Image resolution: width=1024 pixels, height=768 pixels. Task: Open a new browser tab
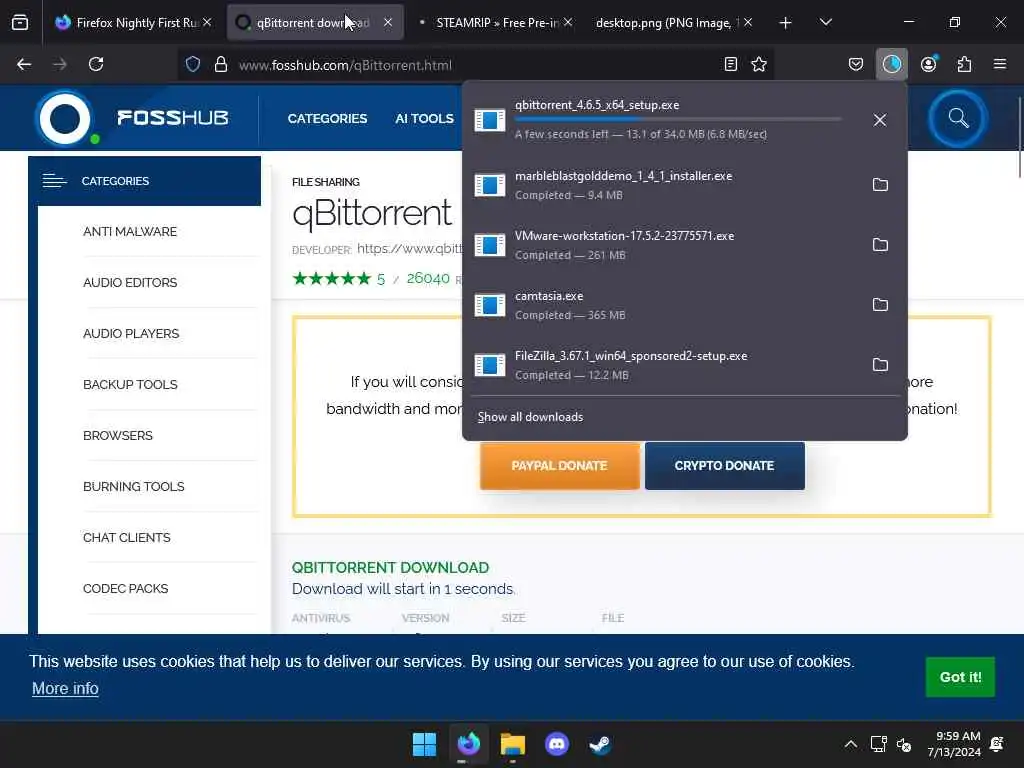click(x=785, y=23)
